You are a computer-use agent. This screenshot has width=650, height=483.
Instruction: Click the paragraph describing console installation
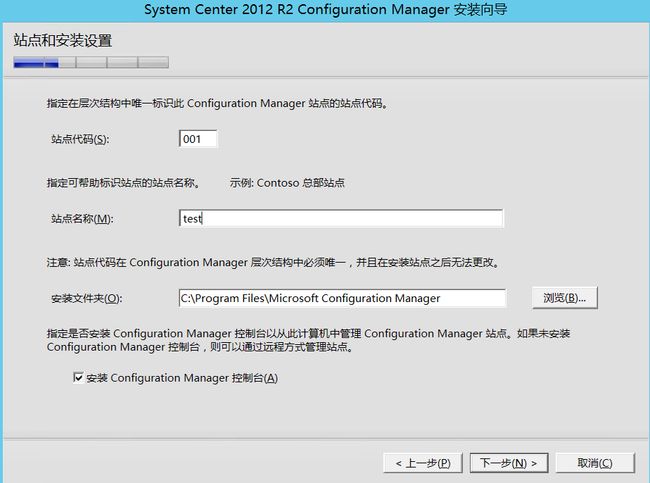(308, 340)
